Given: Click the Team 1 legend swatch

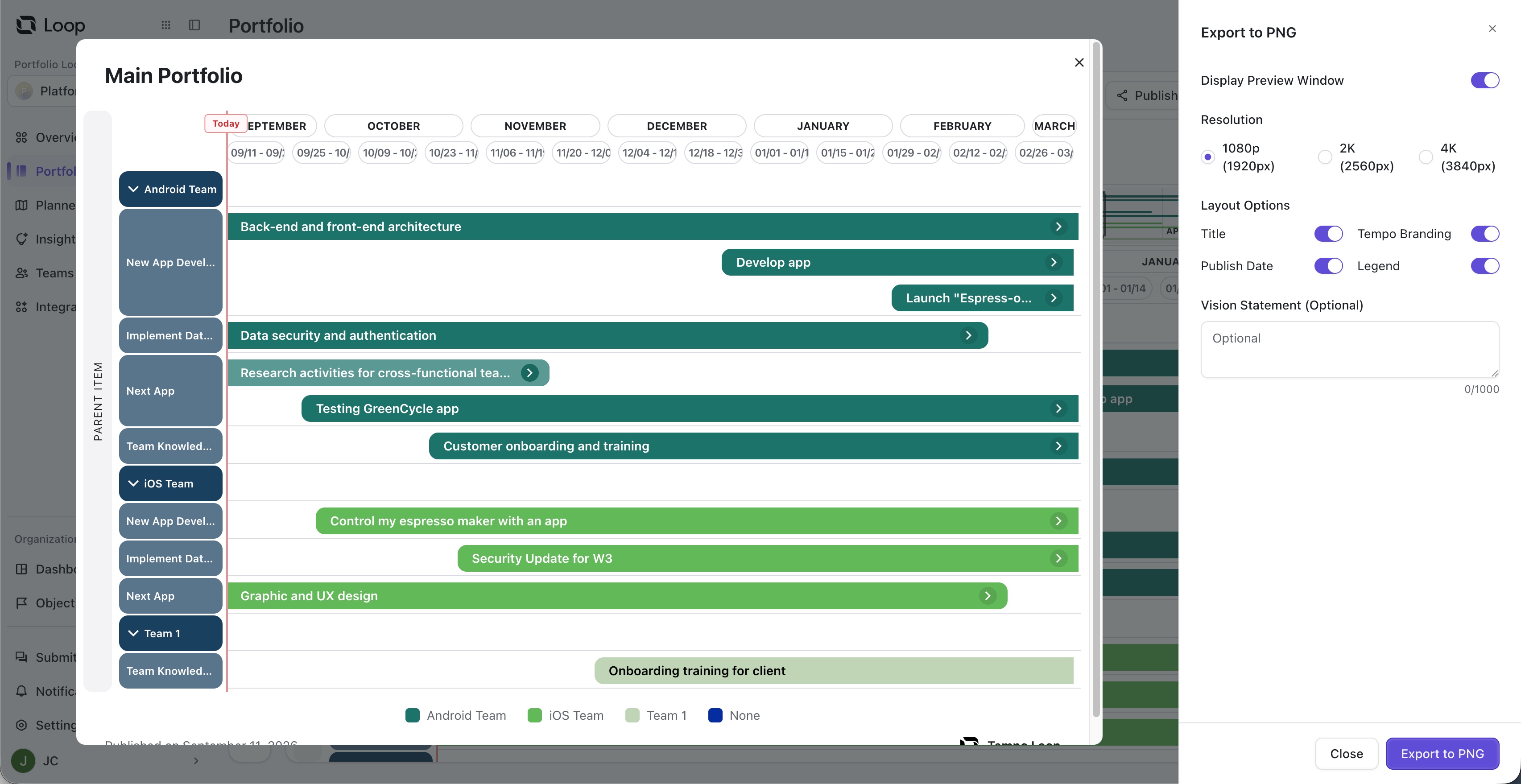Looking at the screenshot, I should (x=632, y=715).
